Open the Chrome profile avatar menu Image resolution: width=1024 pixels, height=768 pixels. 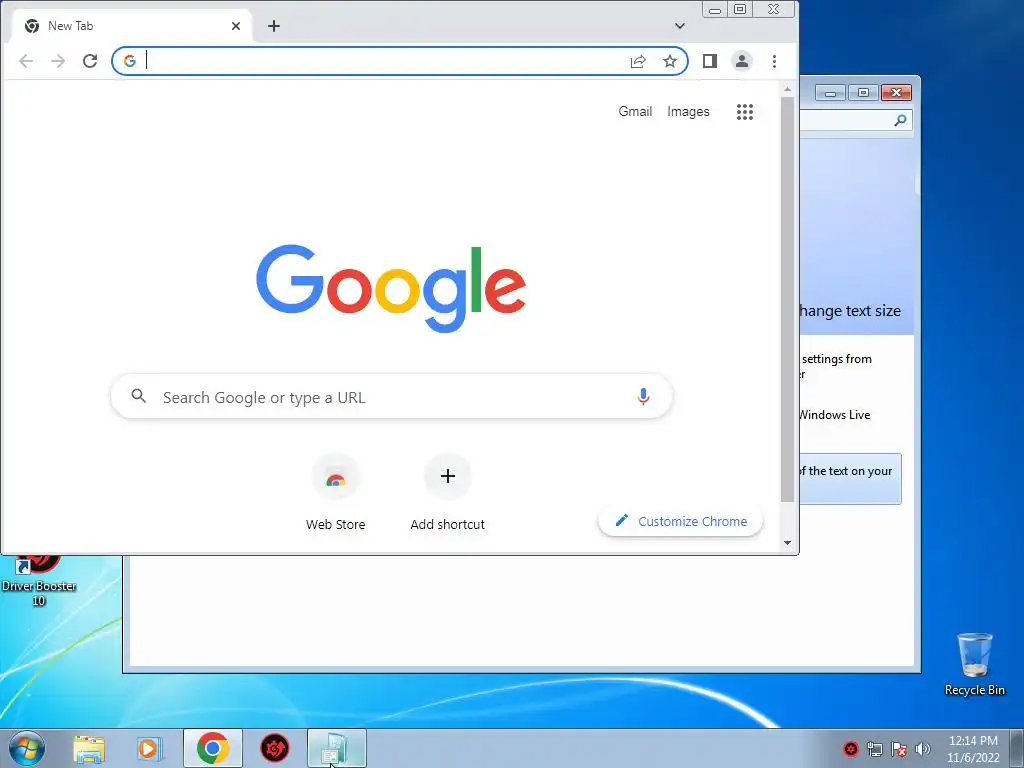pyautogui.click(x=742, y=61)
